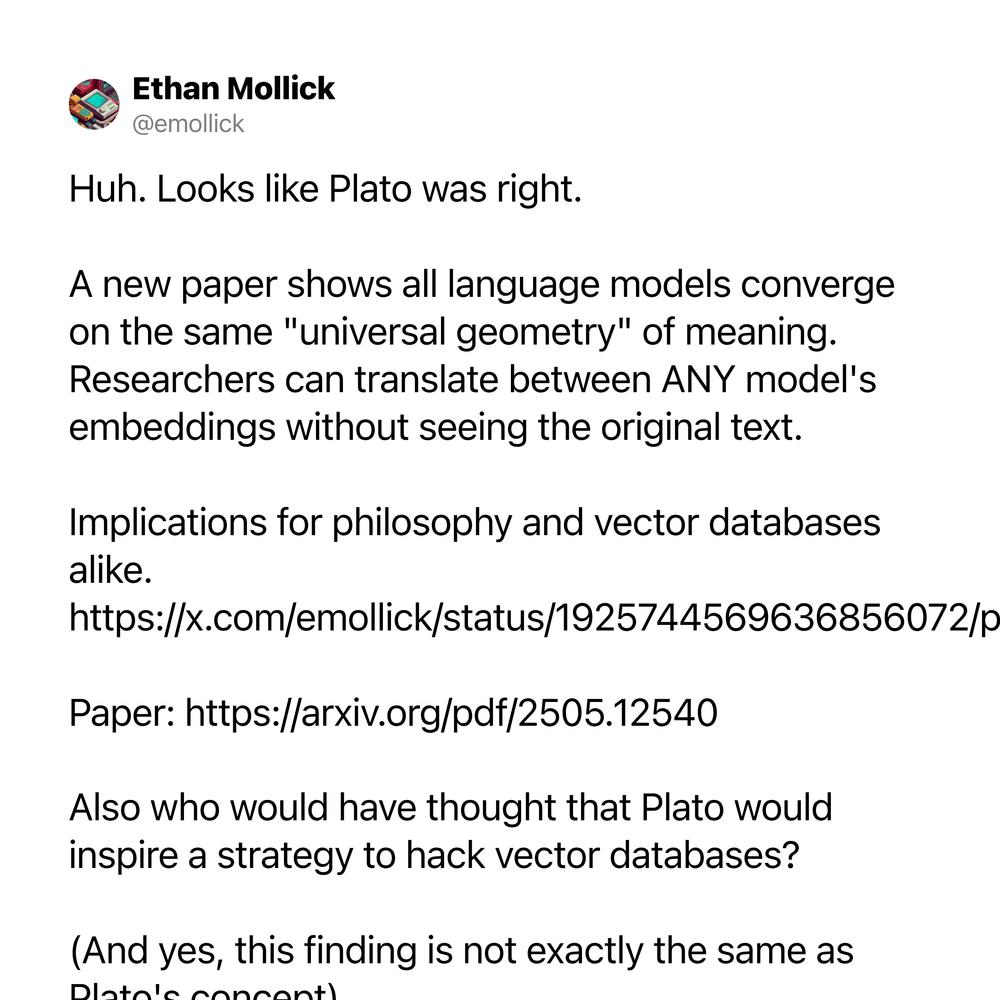This screenshot has height=1000, width=1000.
Task: Open the arxiv.org/pdf/2505.12540 paper link
Action: coord(451,712)
